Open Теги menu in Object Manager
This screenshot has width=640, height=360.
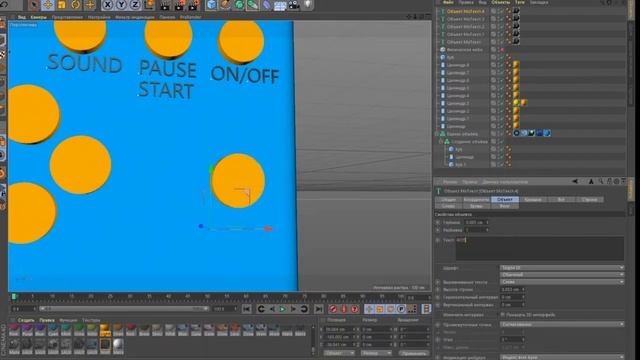coord(520,2)
